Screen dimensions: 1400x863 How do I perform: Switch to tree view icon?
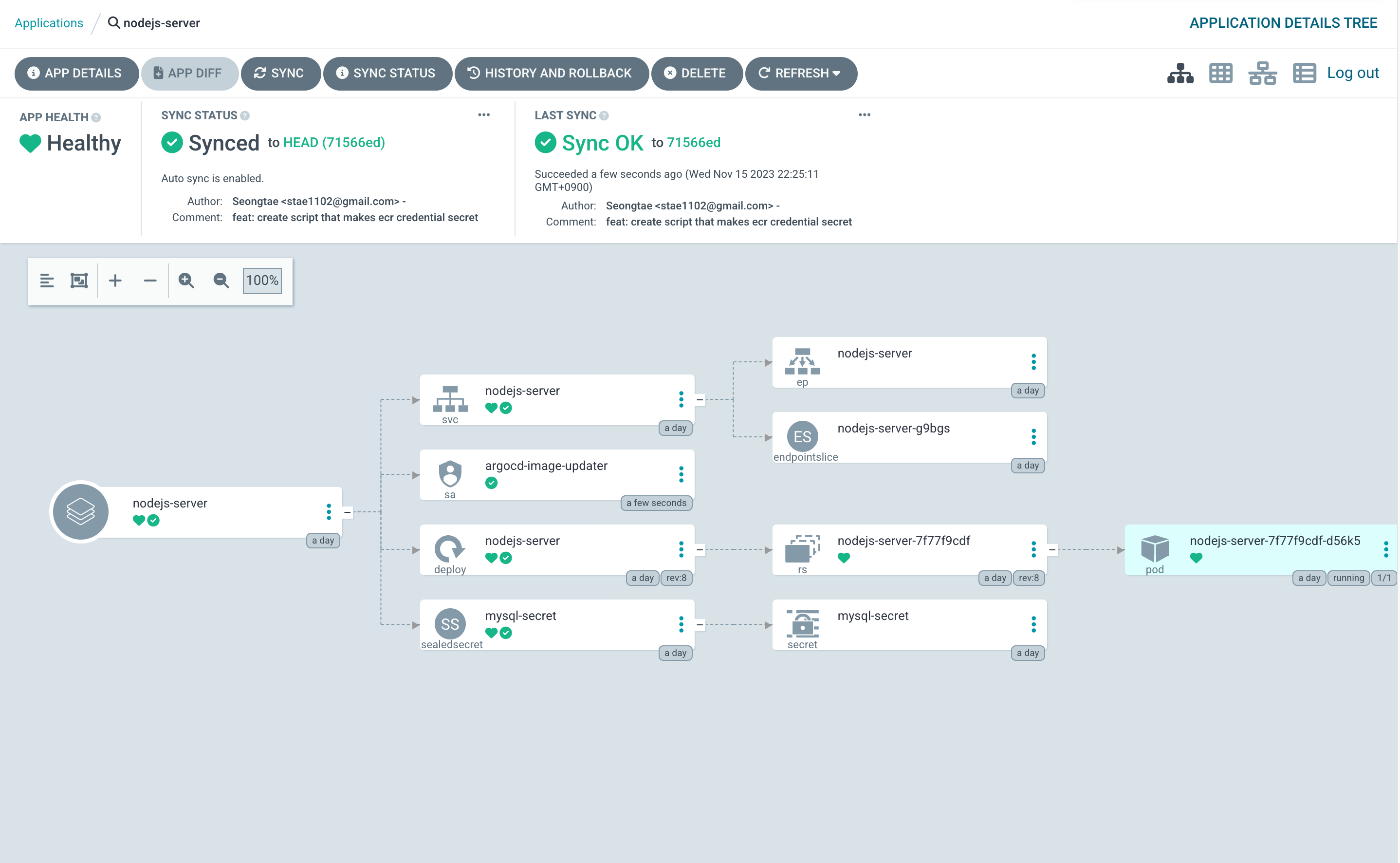[x=1180, y=73]
